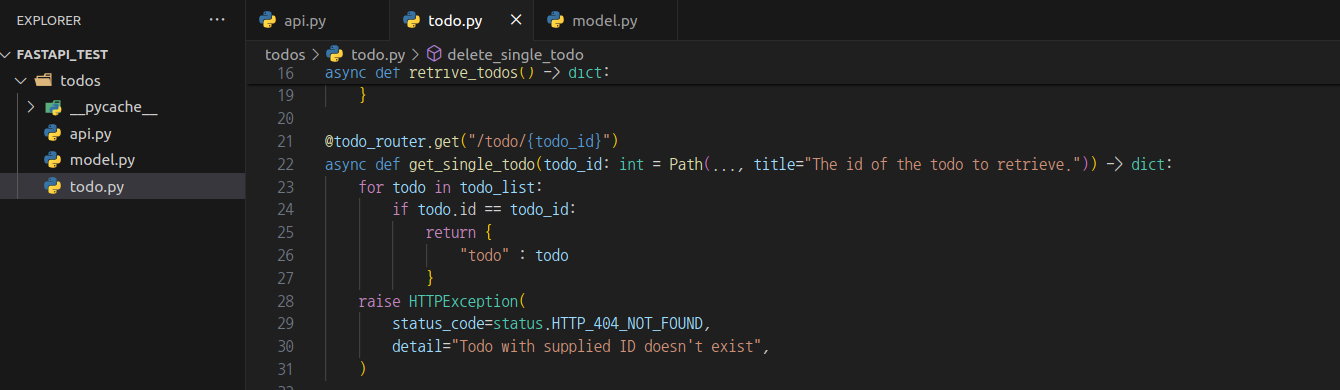Image resolution: width=1340 pixels, height=390 pixels.
Task: Click the todos breadcrumb segment
Action: 285,54
